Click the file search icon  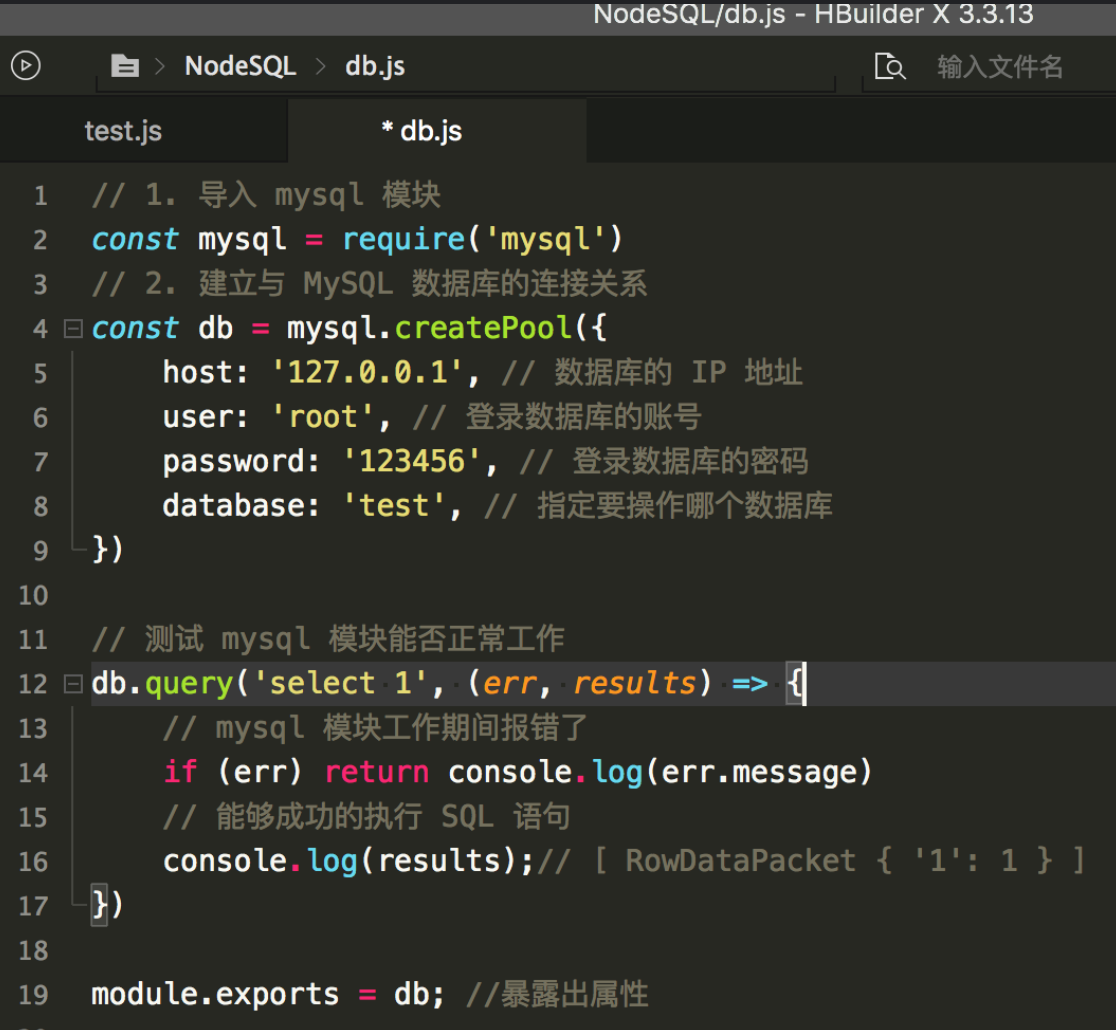tap(890, 66)
